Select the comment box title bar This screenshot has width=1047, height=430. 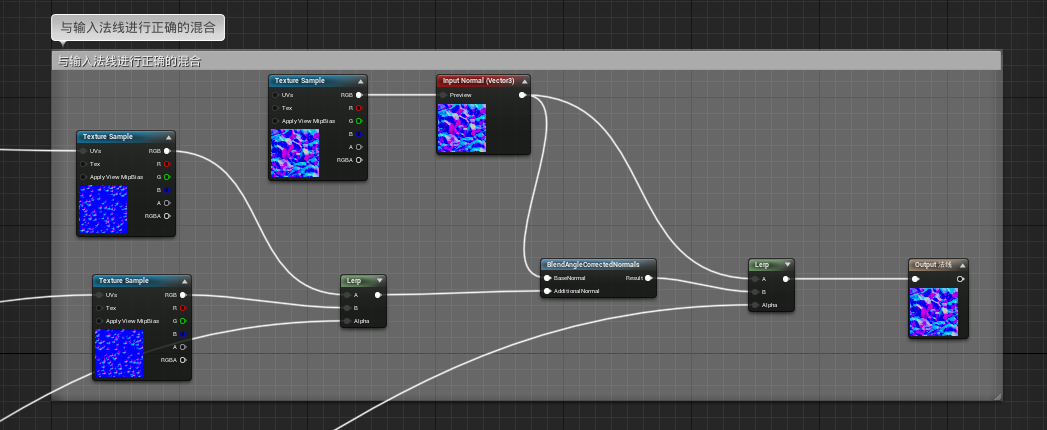[x=526, y=61]
